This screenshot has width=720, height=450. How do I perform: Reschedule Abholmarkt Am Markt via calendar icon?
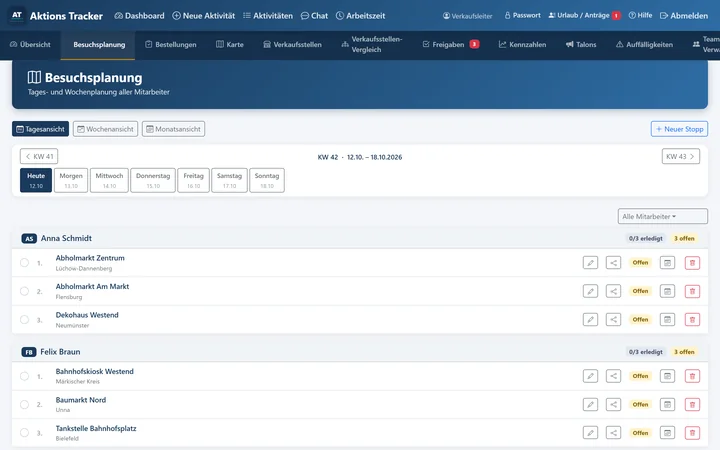[667, 291]
